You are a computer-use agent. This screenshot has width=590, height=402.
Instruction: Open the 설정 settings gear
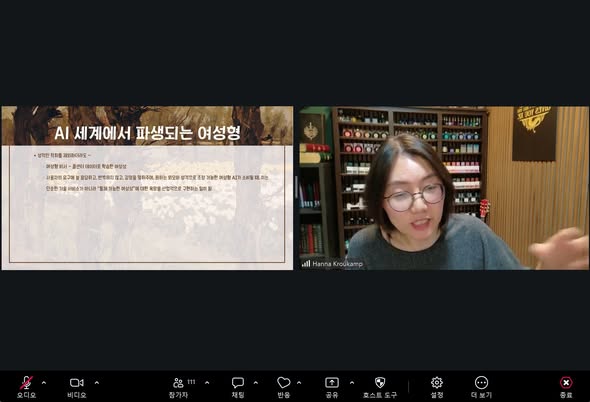pyautogui.click(x=437, y=387)
